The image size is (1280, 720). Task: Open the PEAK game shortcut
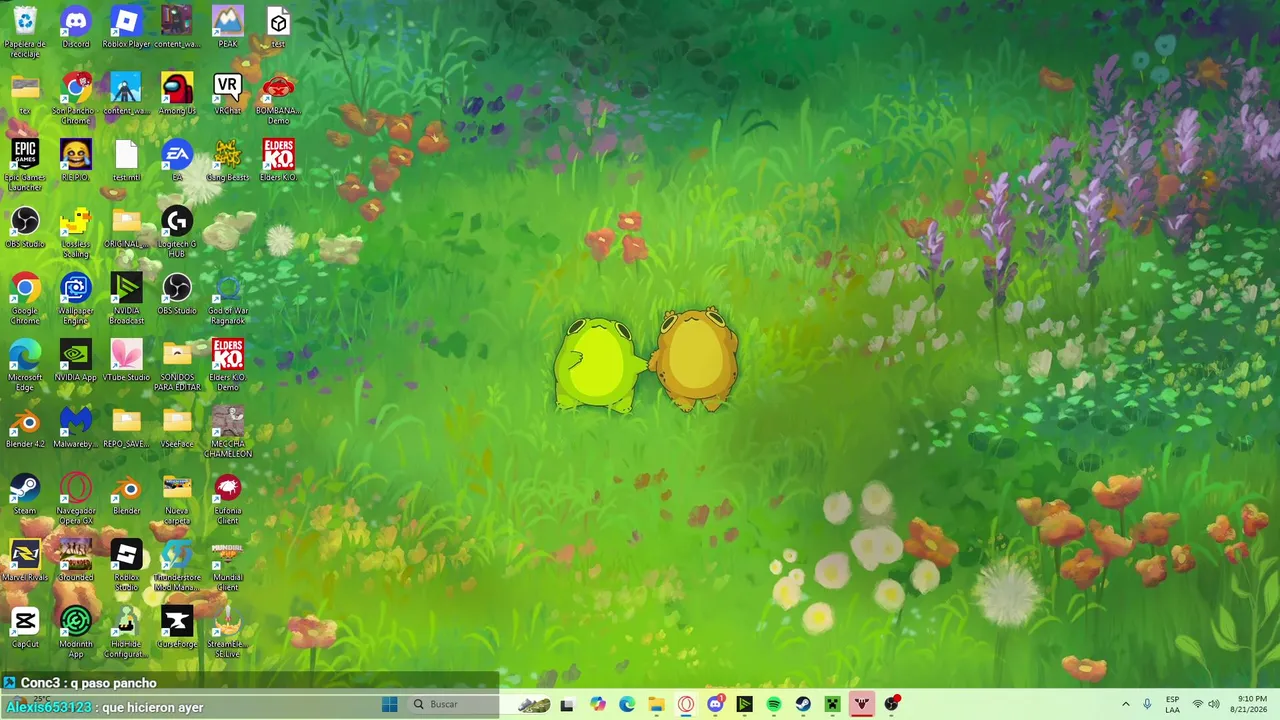(x=228, y=28)
